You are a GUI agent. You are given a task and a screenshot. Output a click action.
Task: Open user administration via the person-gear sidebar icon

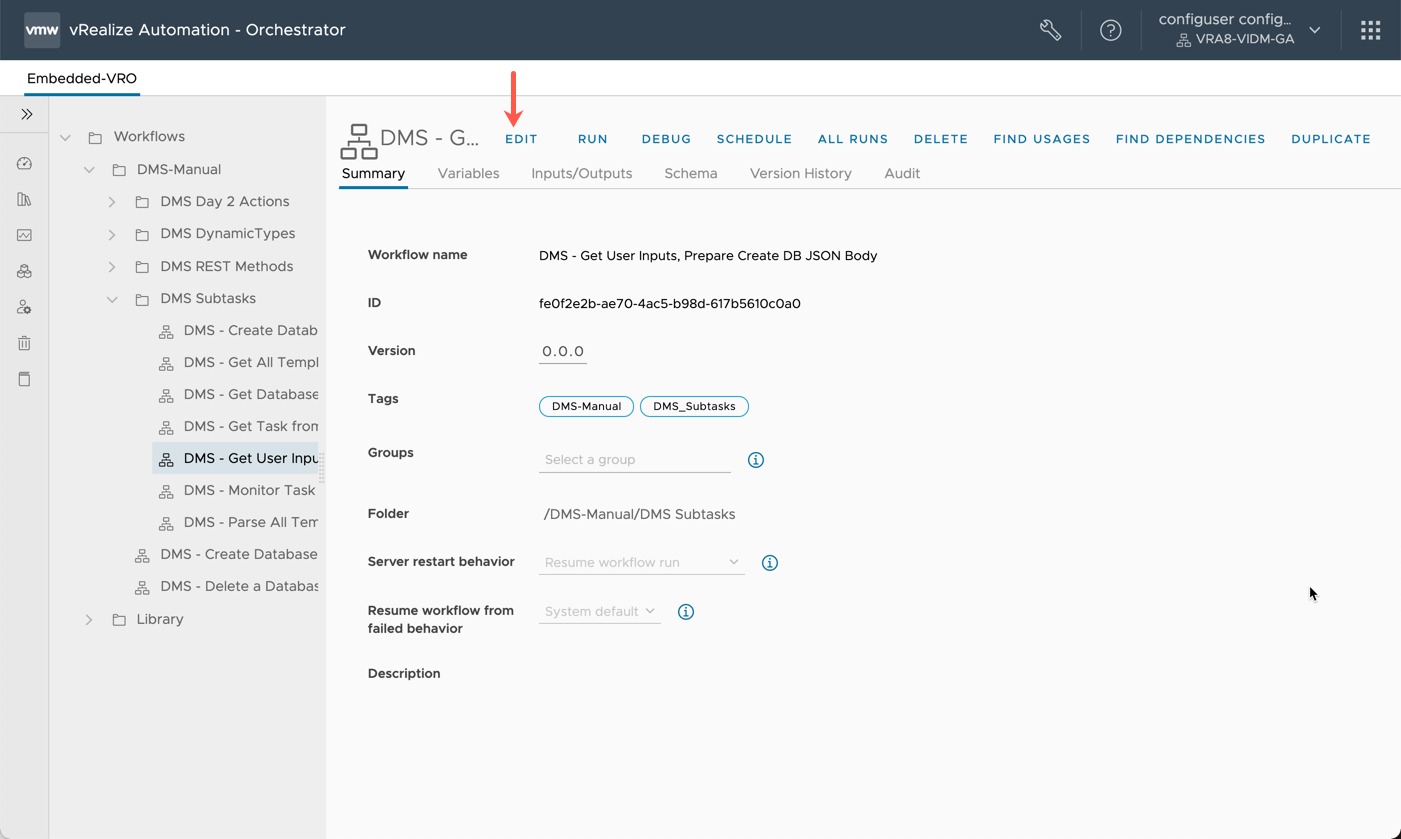click(24, 307)
